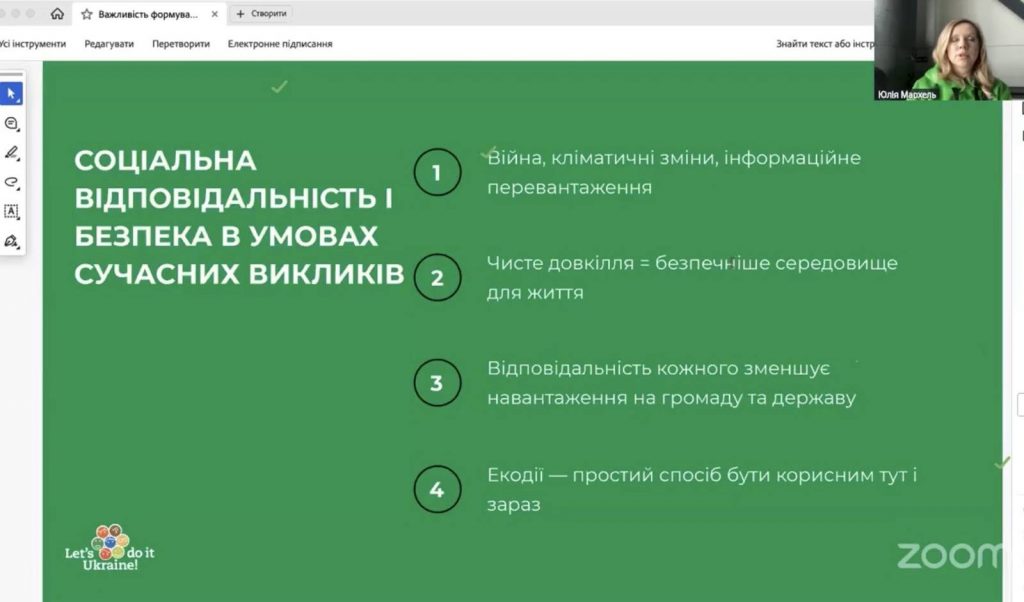This screenshot has width=1024, height=602.
Task: Click Юлія Мархель video thumbnail
Action: [948, 50]
